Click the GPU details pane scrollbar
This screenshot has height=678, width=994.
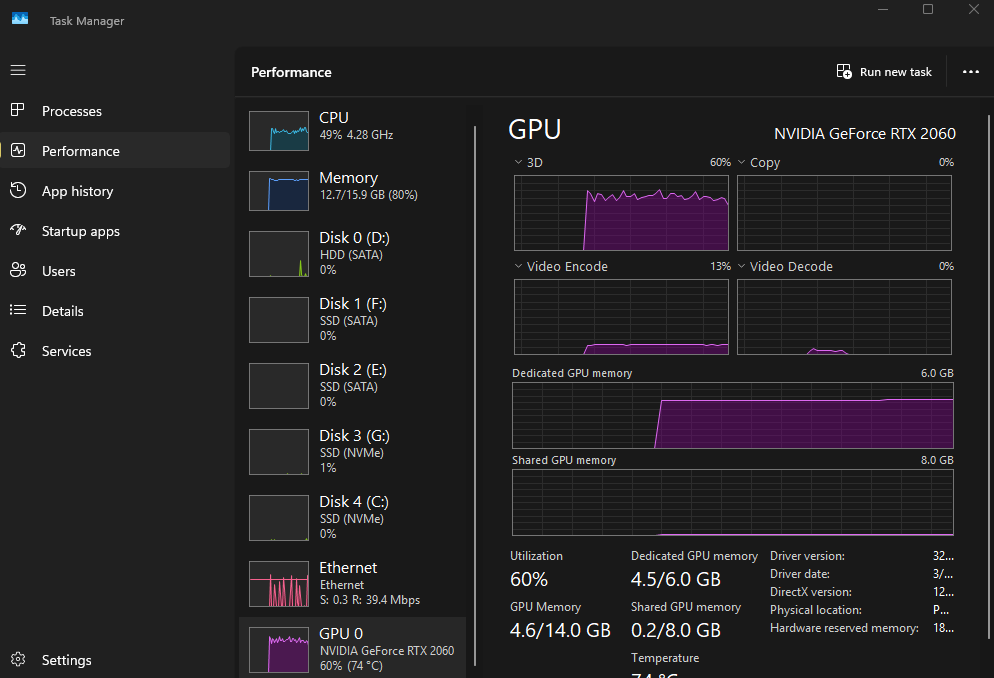pos(988,377)
